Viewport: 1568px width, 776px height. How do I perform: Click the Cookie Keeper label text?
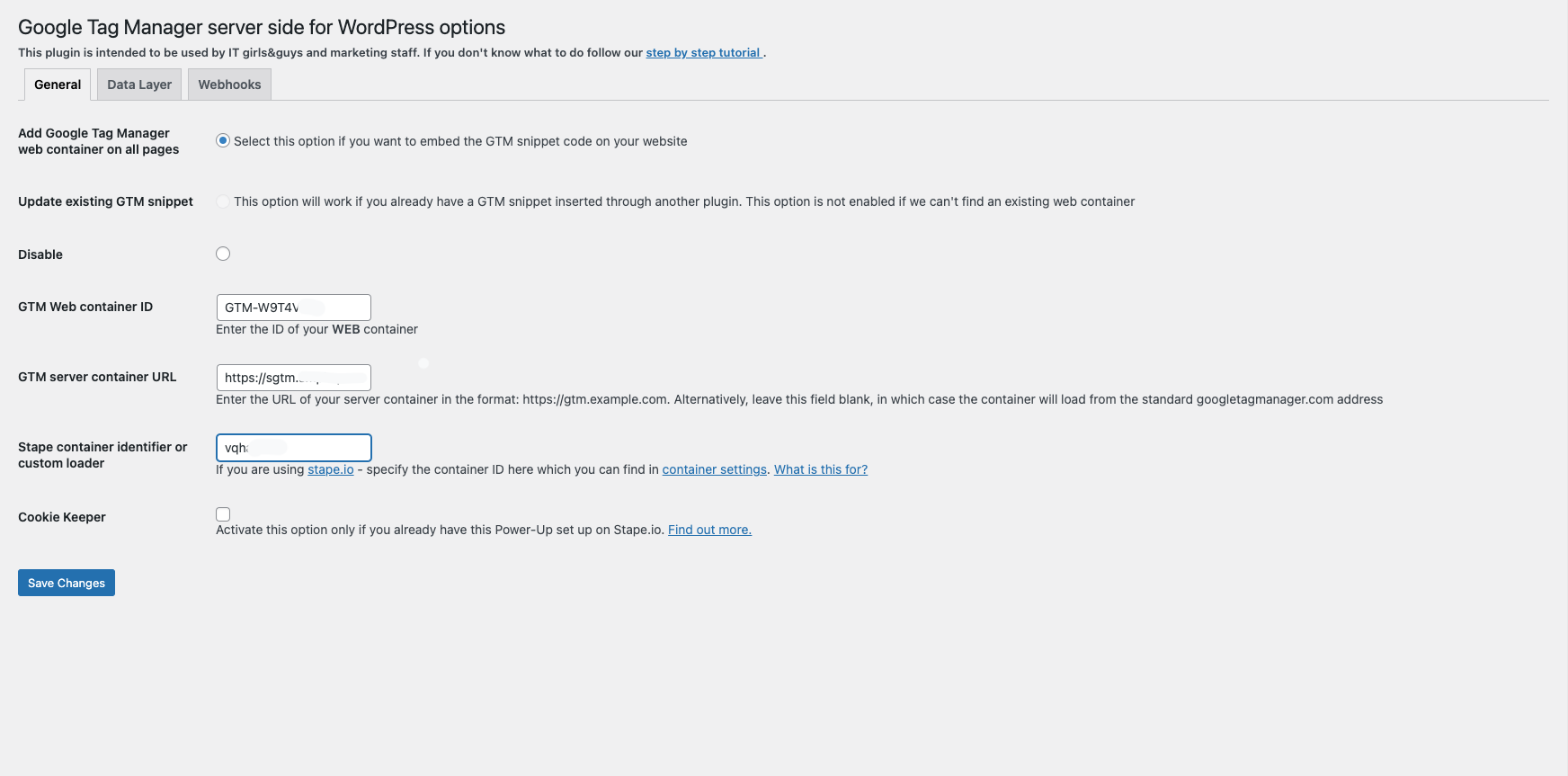pyautogui.click(x=61, y=517)
